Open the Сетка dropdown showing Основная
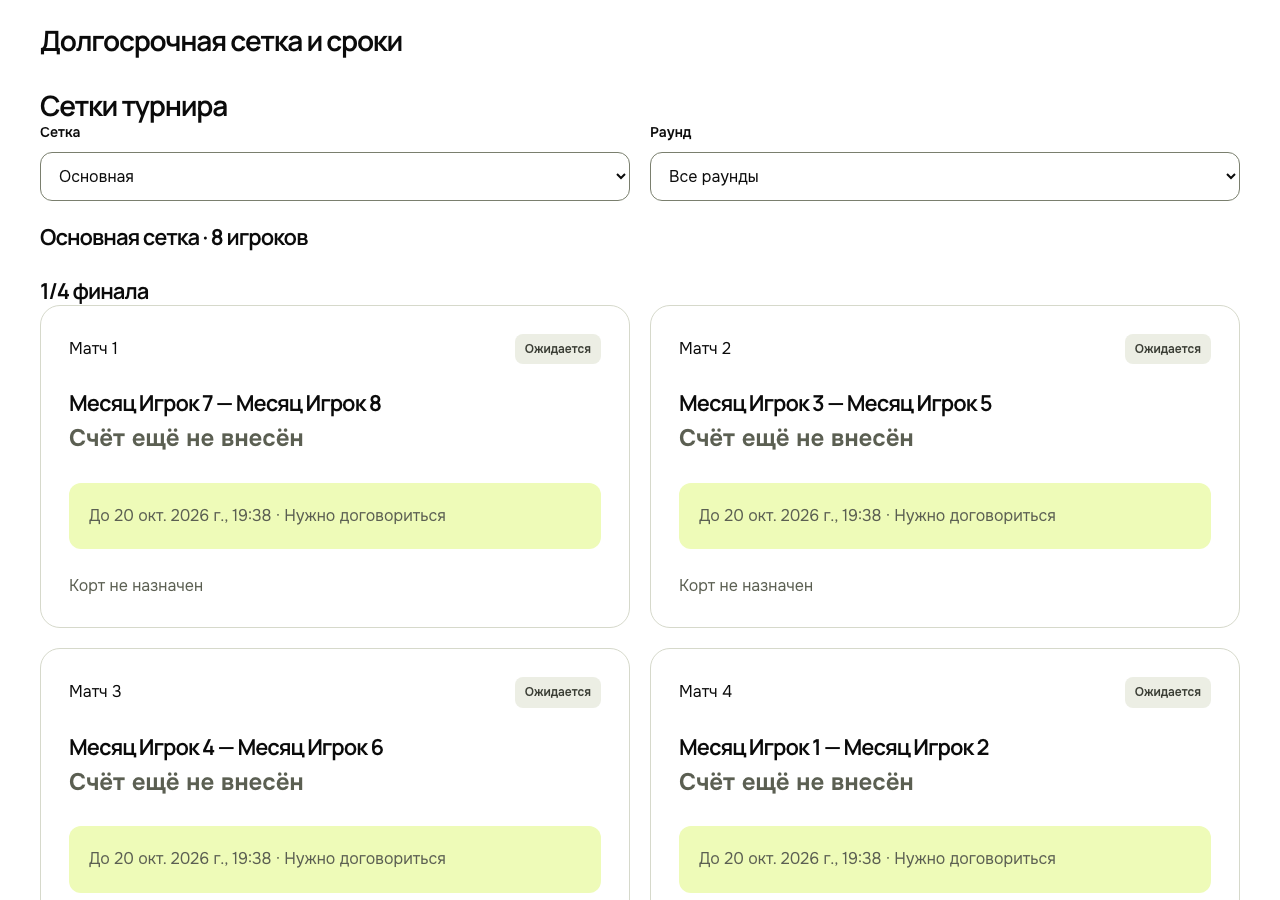1280x900 pixels. (x=335, y=176)
